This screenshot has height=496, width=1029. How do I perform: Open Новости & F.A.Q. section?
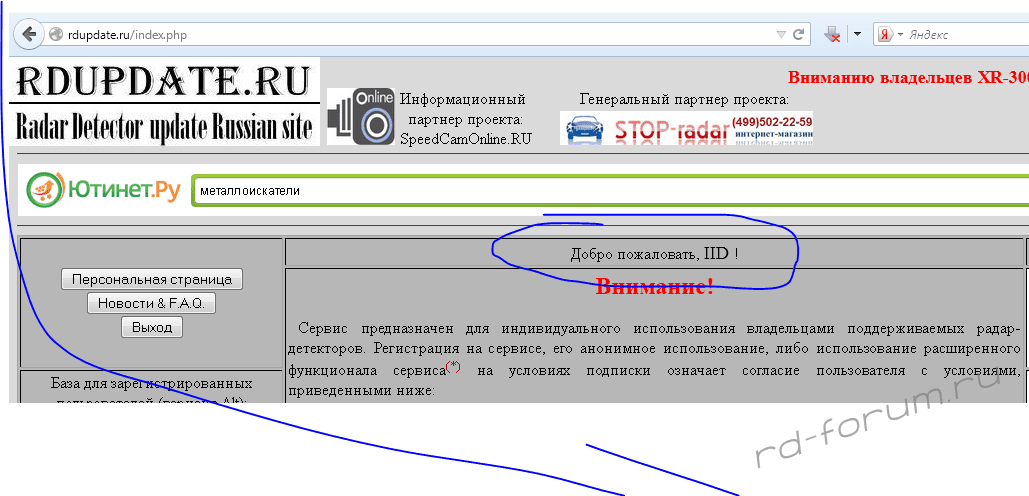coord(152,303)
